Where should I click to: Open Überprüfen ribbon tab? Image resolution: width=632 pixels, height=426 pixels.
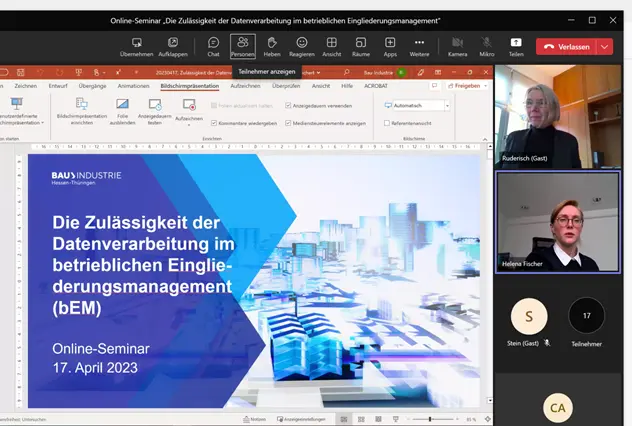286,86
